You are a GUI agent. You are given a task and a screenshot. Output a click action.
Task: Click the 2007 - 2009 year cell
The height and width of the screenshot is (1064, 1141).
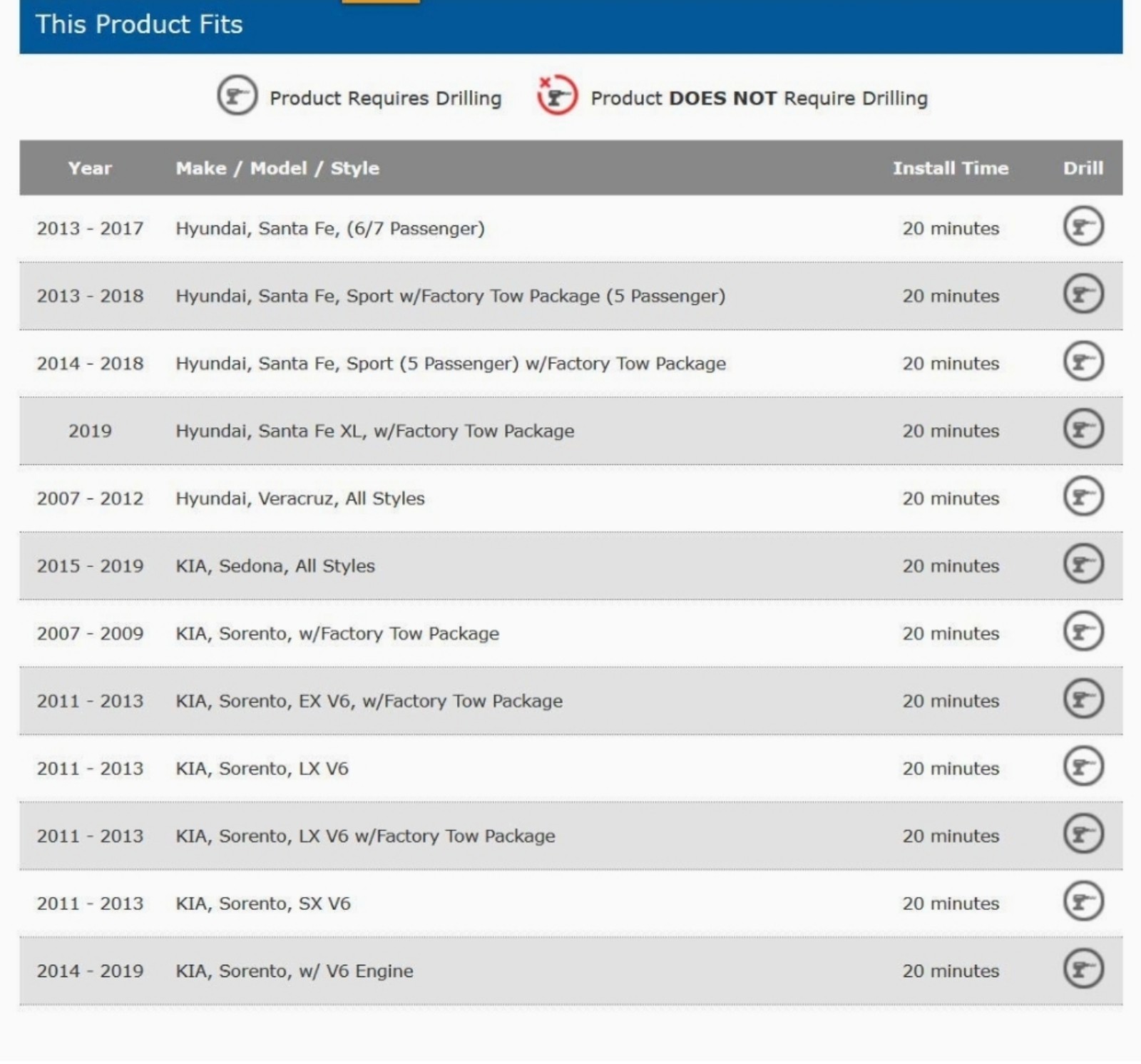(x=90, y=633)
